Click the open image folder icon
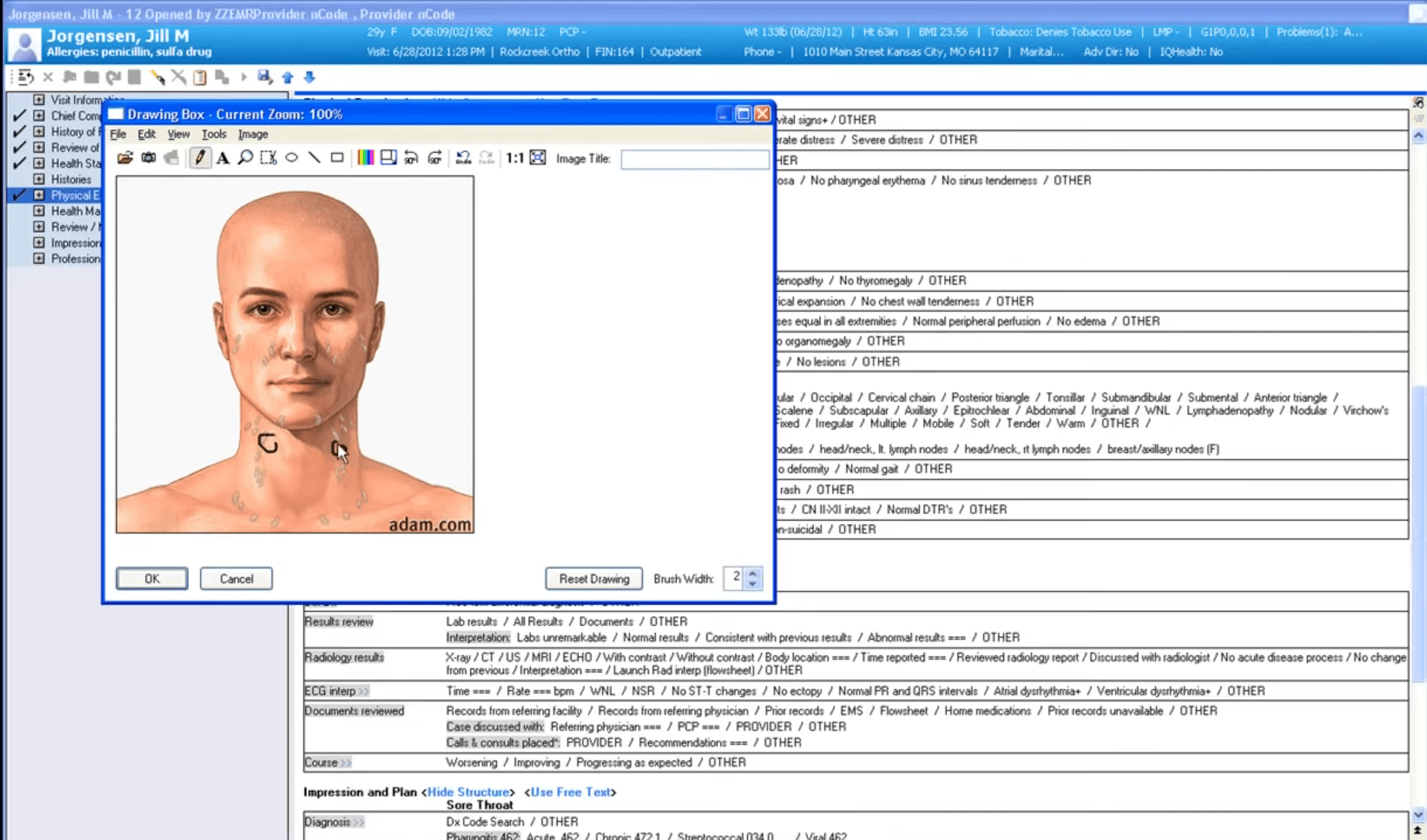 (x=125, y=158)
